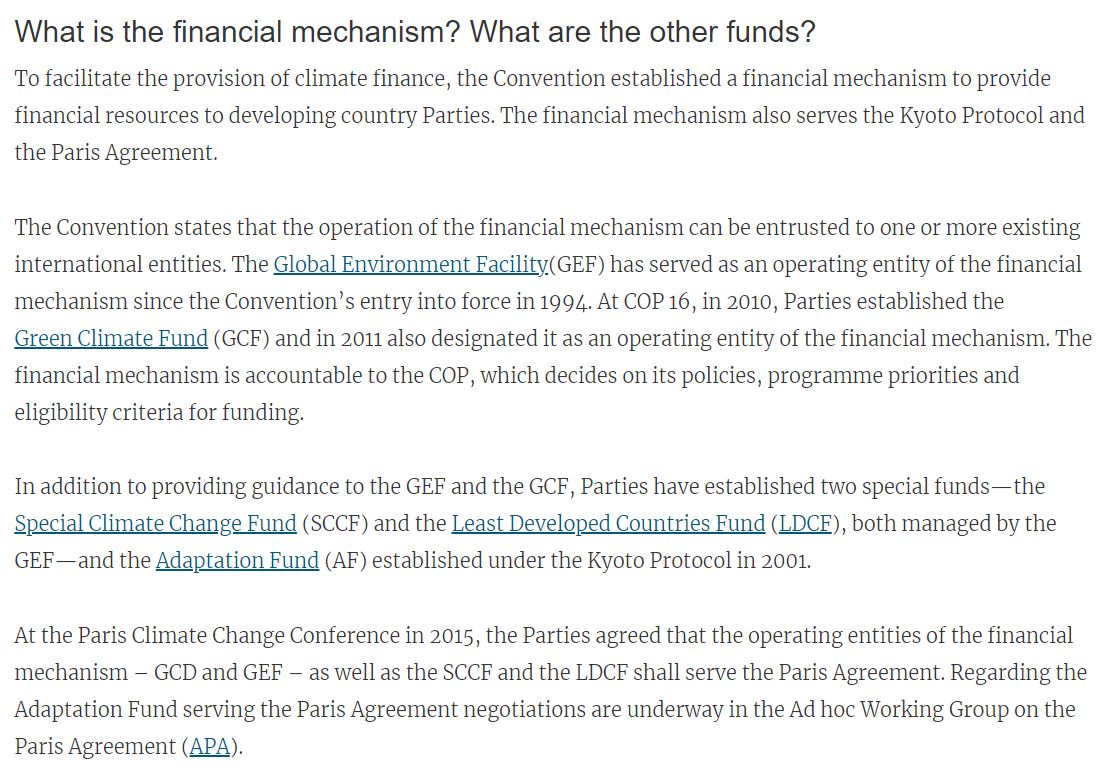Visit the Least Developed Countries Fund link
Viewport: 1104px width, 784px height.
(x=608, y=524)
